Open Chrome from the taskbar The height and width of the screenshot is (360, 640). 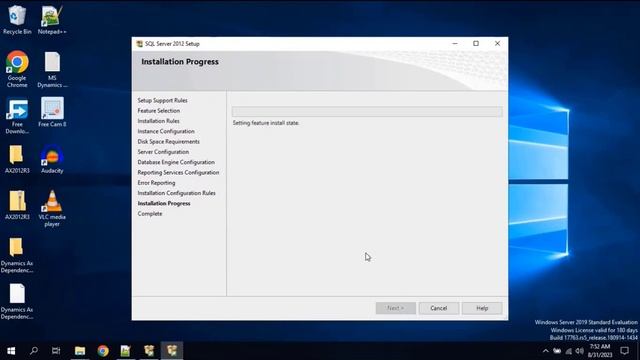tap(103, 351)
